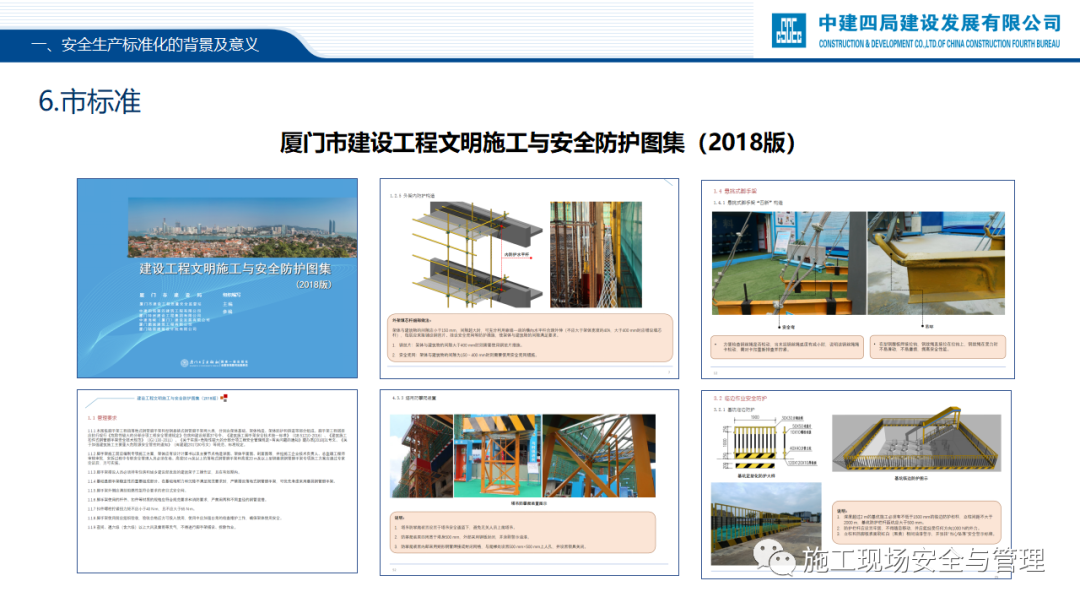Click the 3D foundation pit edge rendering
1080x608 pixels.
[916, 439]
